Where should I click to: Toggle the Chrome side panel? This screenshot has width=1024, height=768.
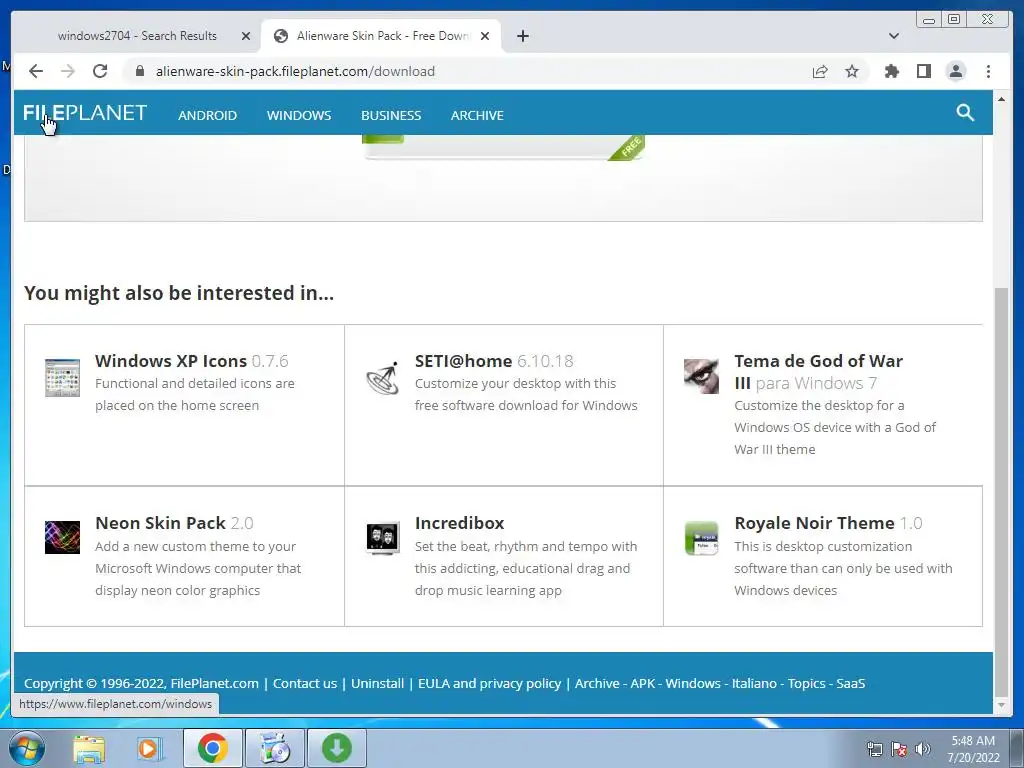(x=923, y=71)
